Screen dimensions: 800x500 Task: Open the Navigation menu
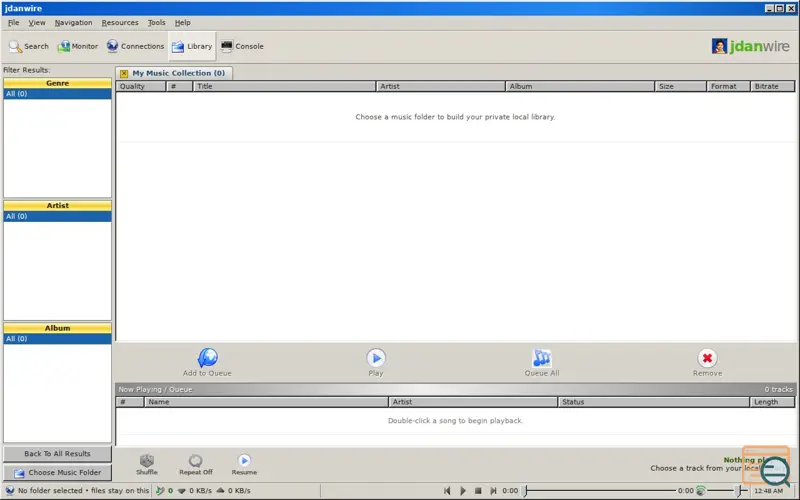[73, 22]
